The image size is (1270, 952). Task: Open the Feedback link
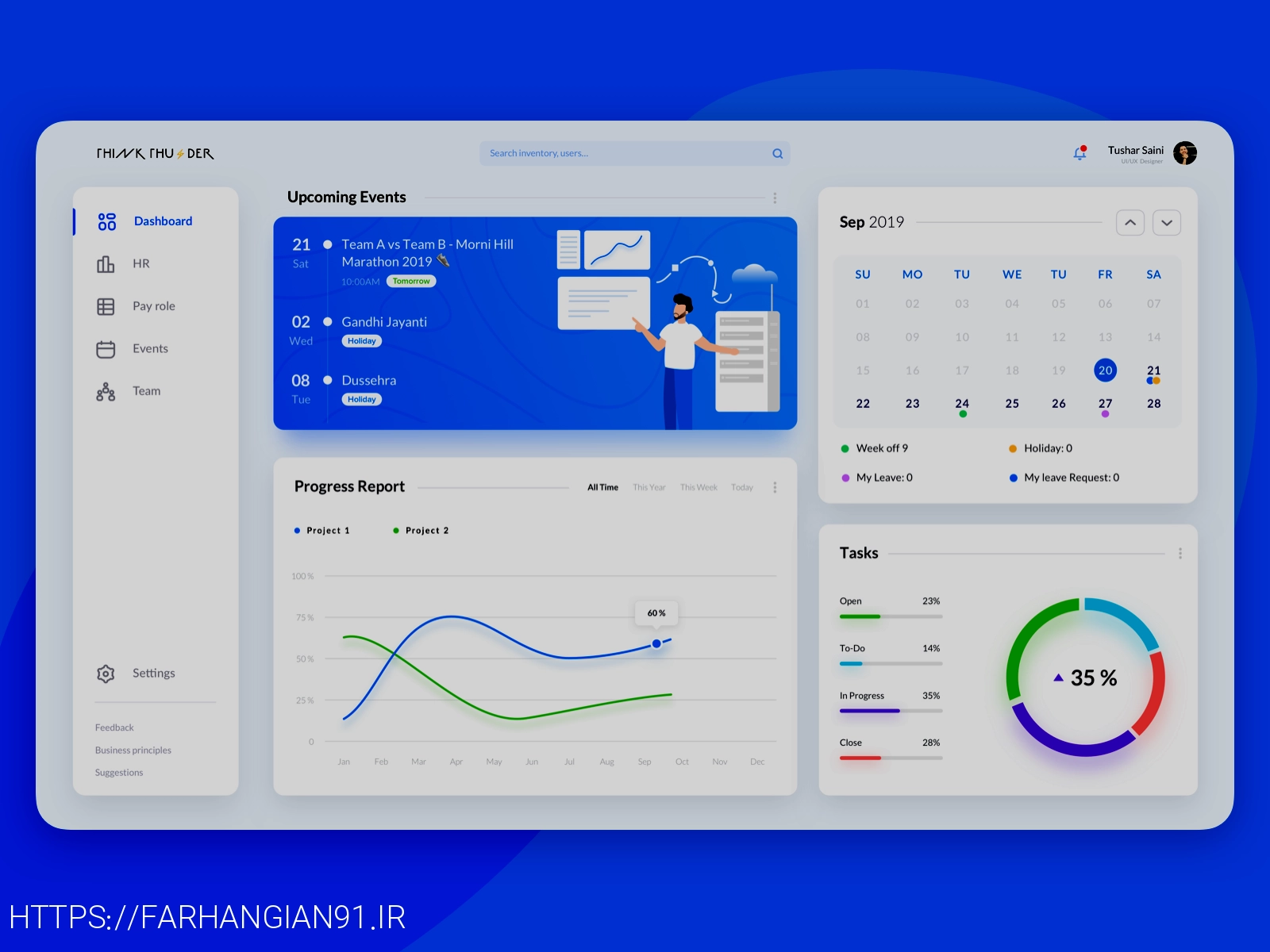[x=114, y=727]
